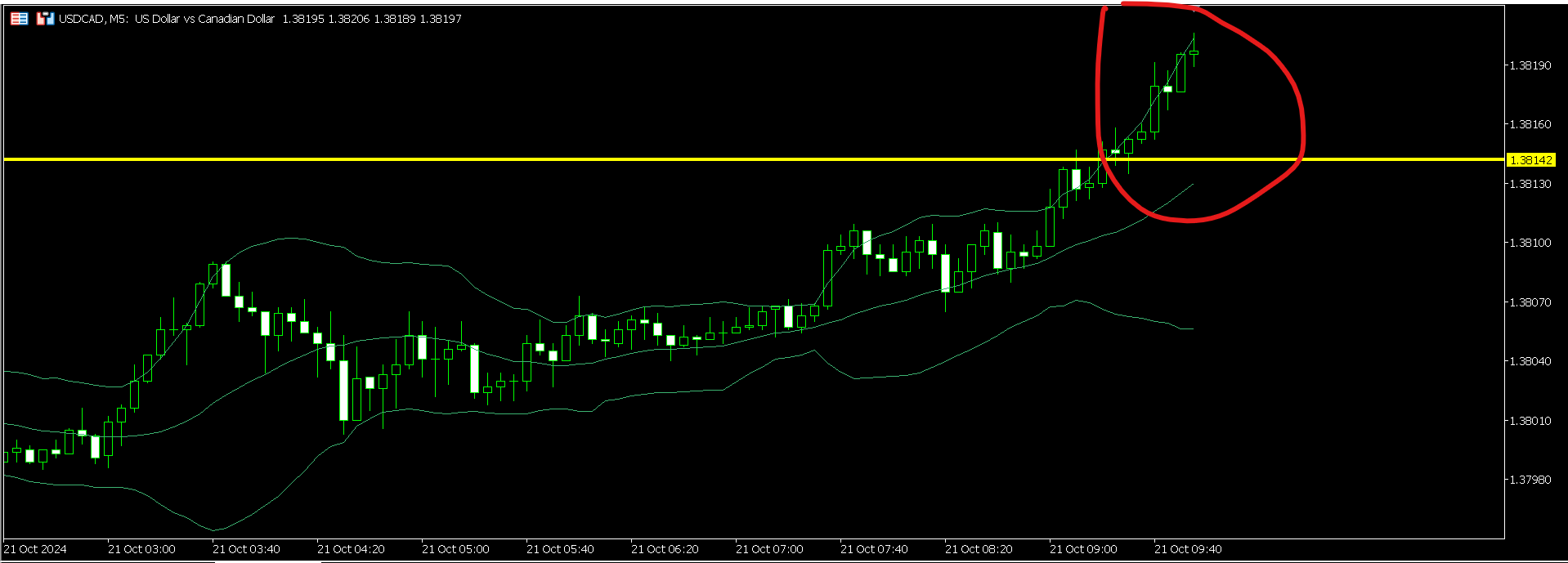Click the 21 Oct 07:00 time label
This screenshot has width=1568, height=563.
769,549
